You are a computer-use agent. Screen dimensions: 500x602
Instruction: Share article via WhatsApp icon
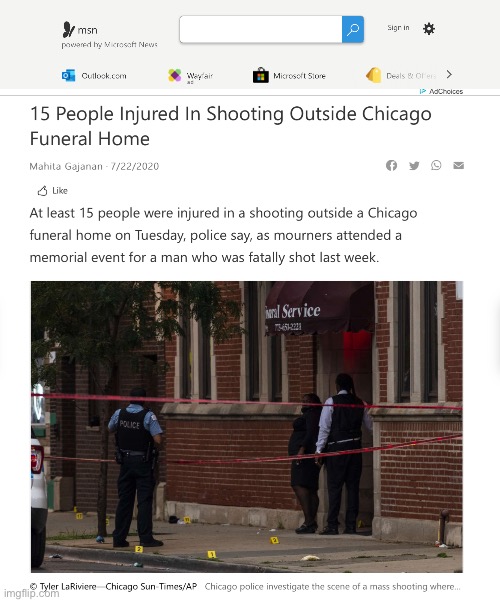[x=436, y=165]
